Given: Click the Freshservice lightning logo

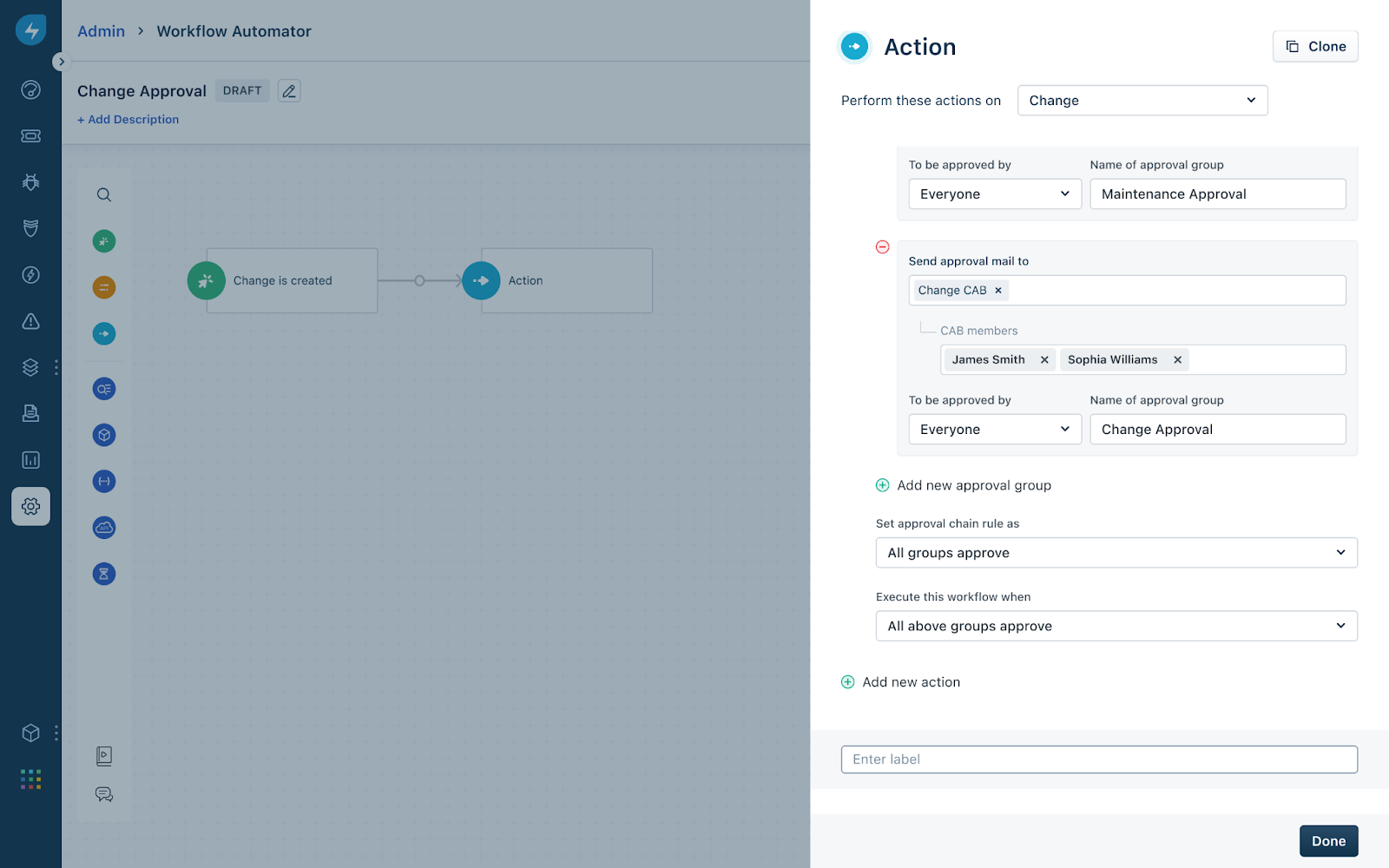Looking at the screenshot, I should pos(31,30).
